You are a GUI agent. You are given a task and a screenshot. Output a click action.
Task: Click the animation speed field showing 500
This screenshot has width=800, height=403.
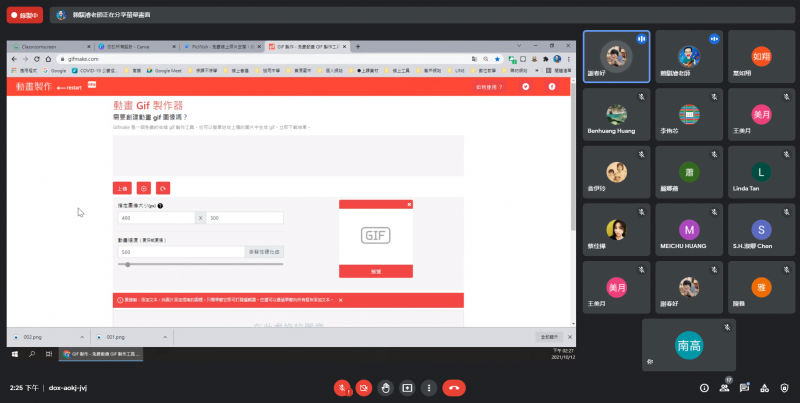pos(181,252)
